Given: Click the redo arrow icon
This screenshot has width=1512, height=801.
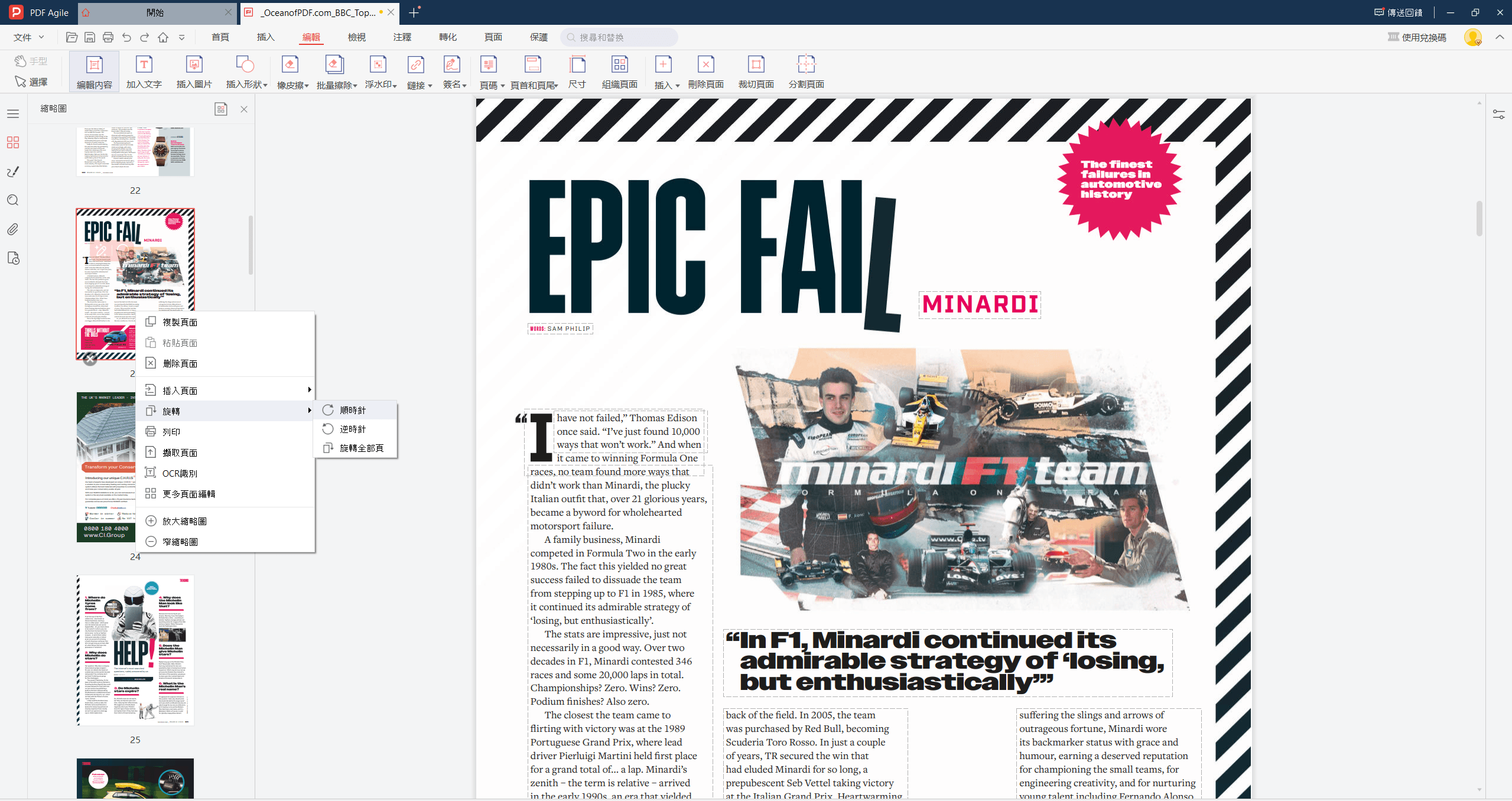Looking at the screenshot, I should 145,37.
